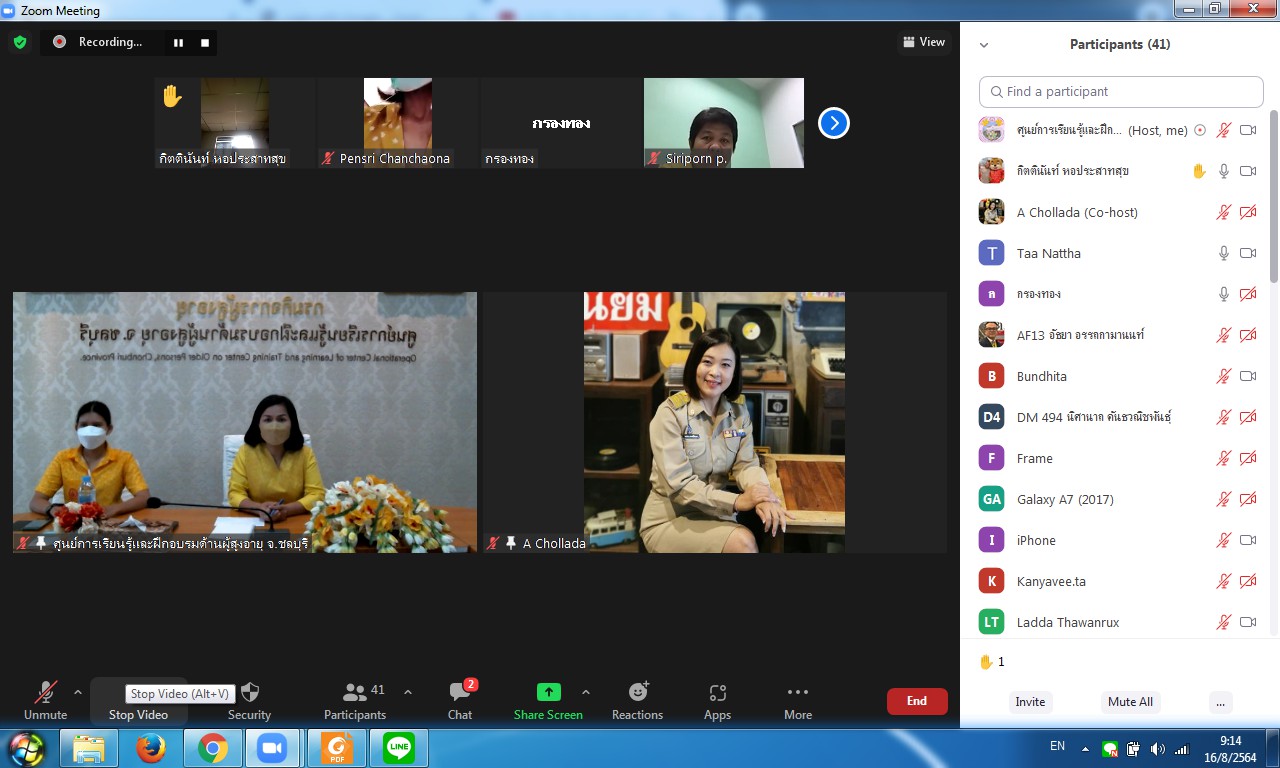Click the Mute All button
This screenshot has height=768, width=1280.
pos(1130,702)
